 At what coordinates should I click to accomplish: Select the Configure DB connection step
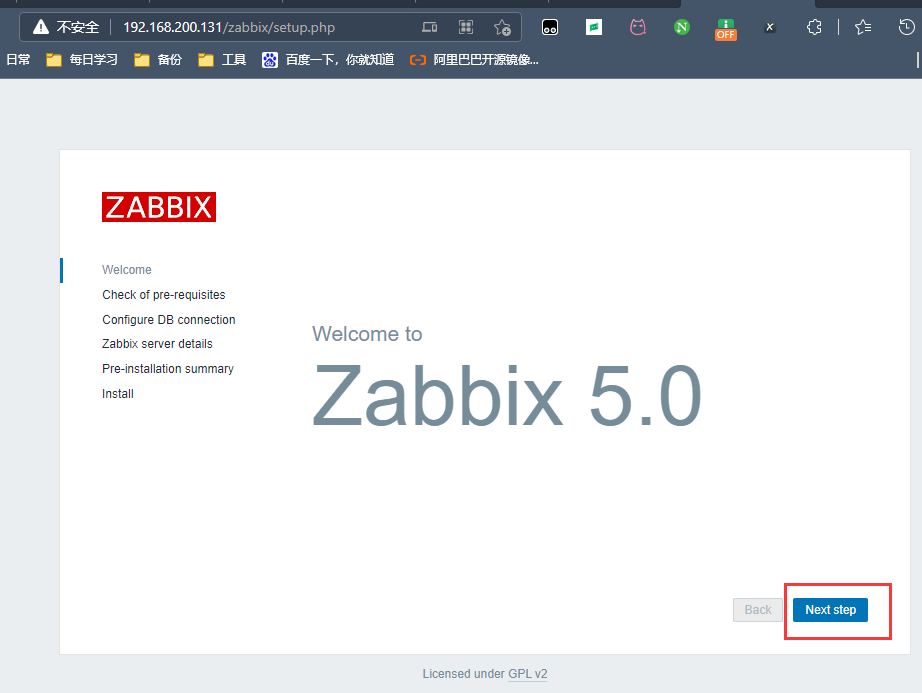[168, 319]
